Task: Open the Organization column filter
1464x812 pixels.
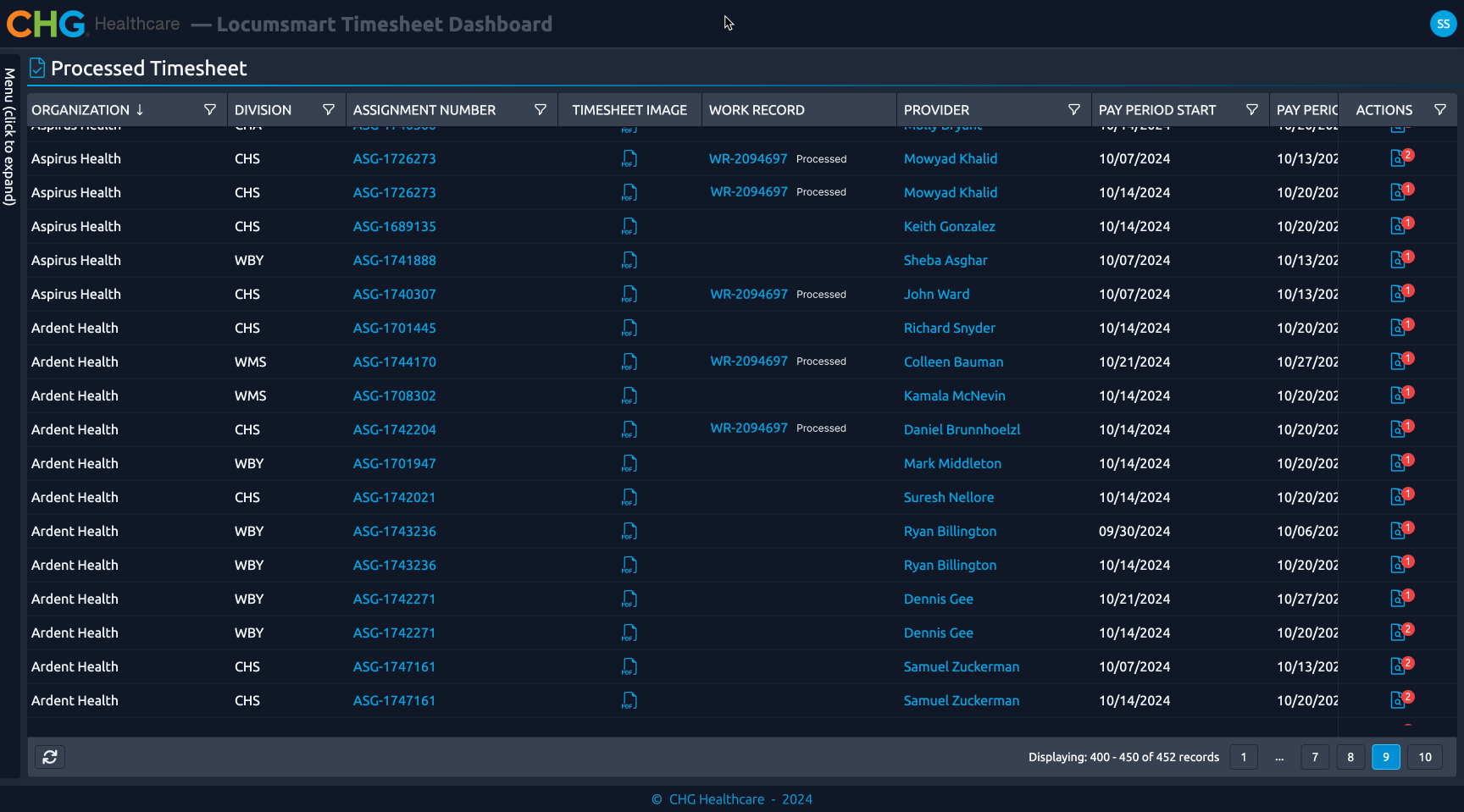Action: pyautogui.click(x=210, y=110)
